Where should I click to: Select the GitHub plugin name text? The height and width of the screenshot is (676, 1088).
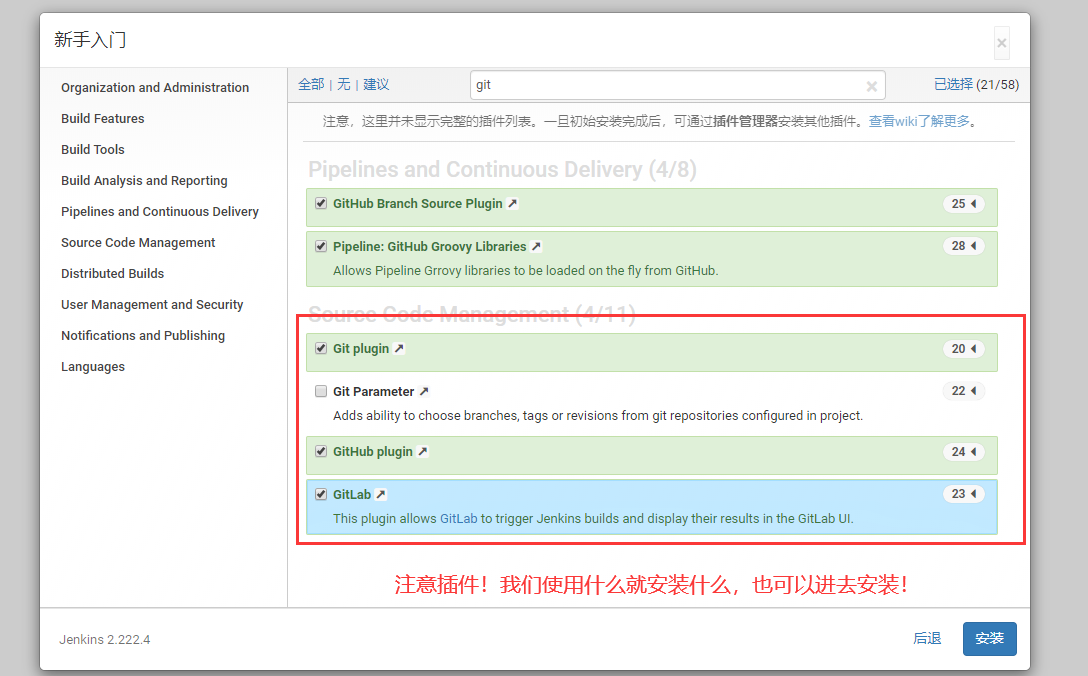(x=373, y=451)
